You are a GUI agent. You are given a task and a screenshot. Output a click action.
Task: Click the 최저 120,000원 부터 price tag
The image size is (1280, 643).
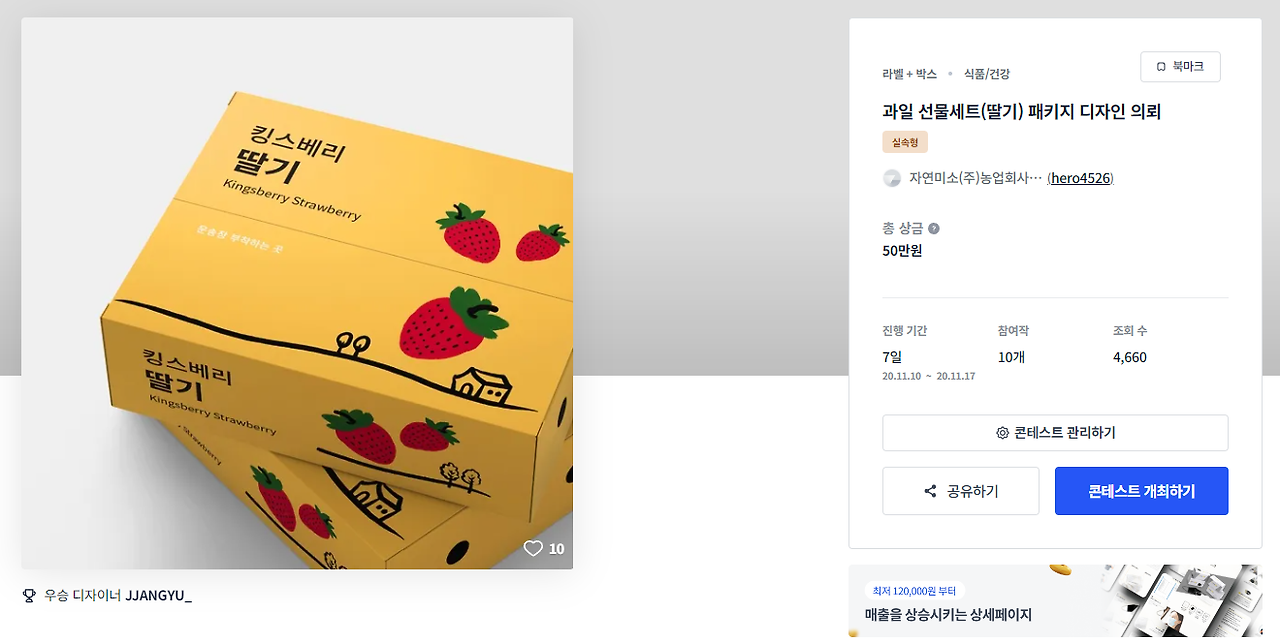915,590
